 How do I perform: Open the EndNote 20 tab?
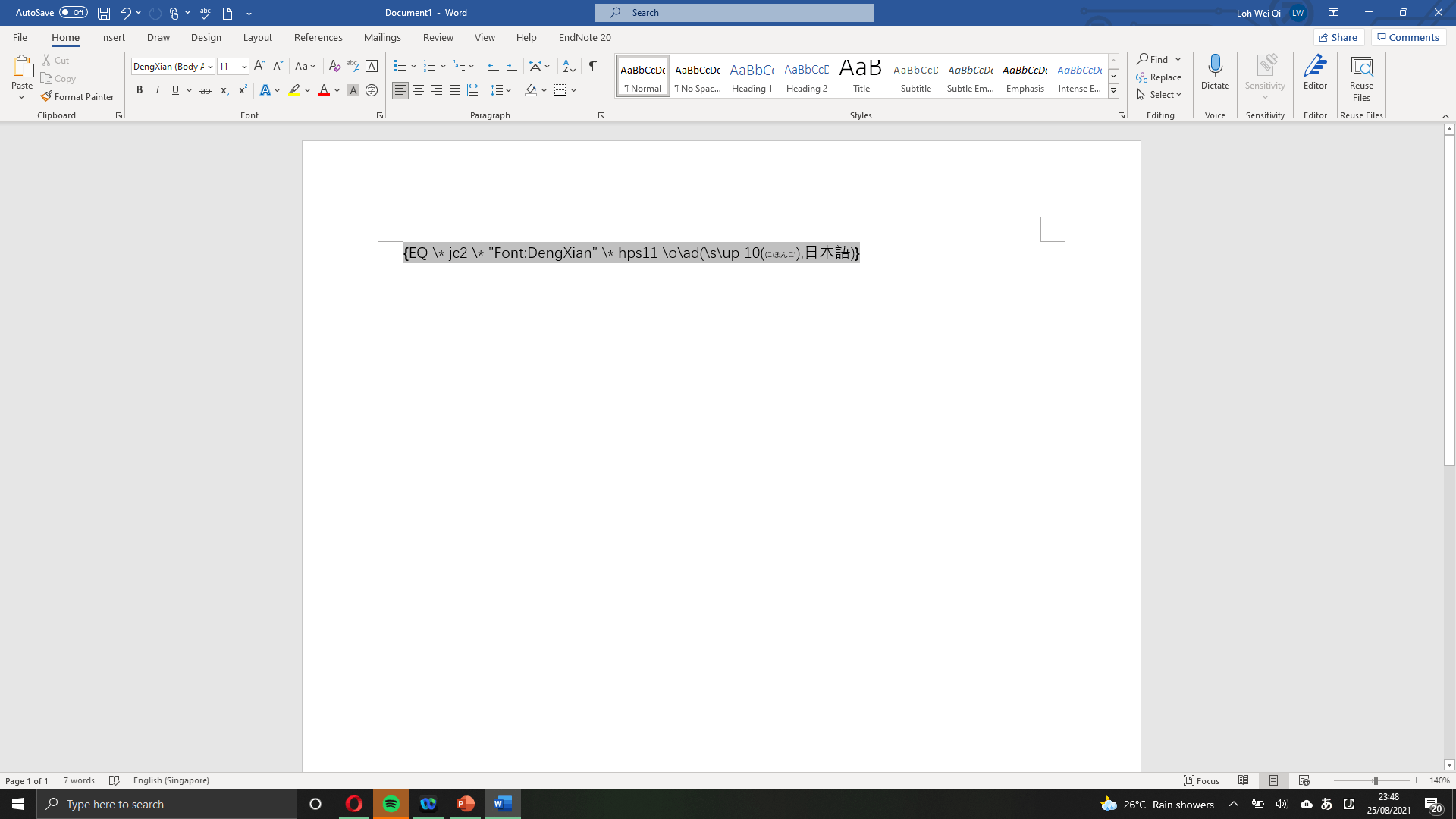click(x=585, y=37)
